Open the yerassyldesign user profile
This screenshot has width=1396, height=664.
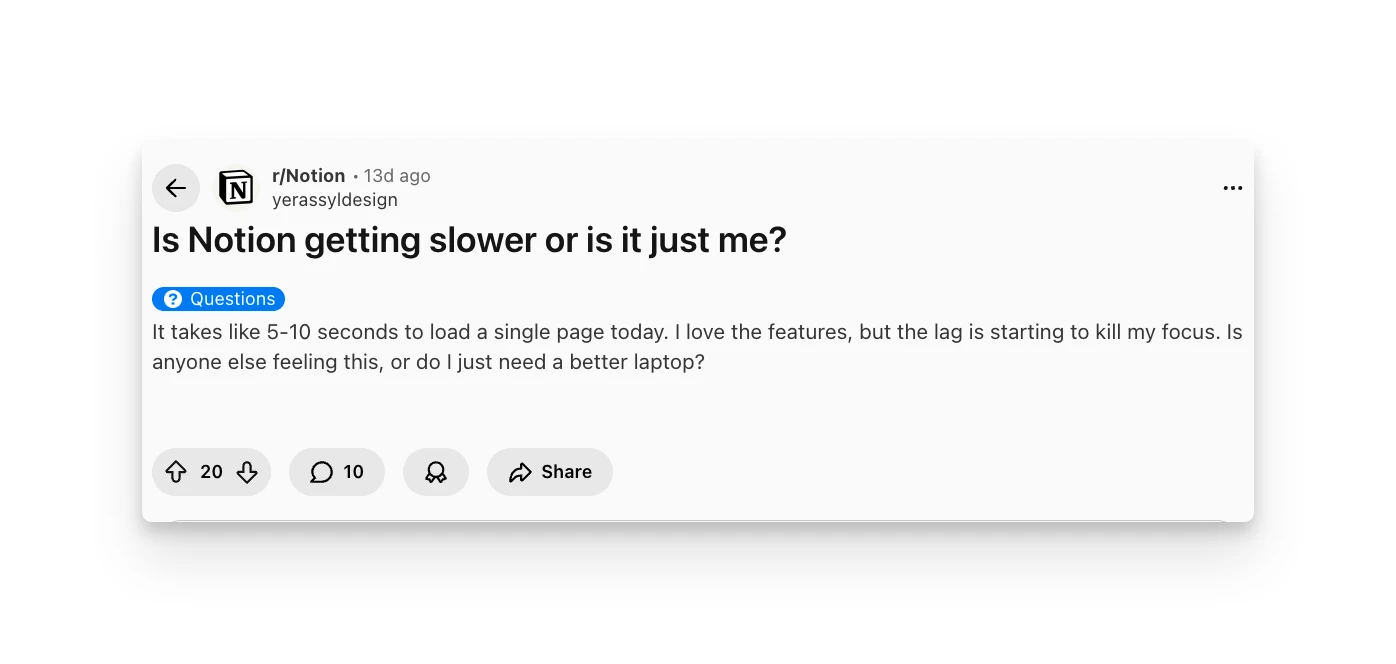335,200
